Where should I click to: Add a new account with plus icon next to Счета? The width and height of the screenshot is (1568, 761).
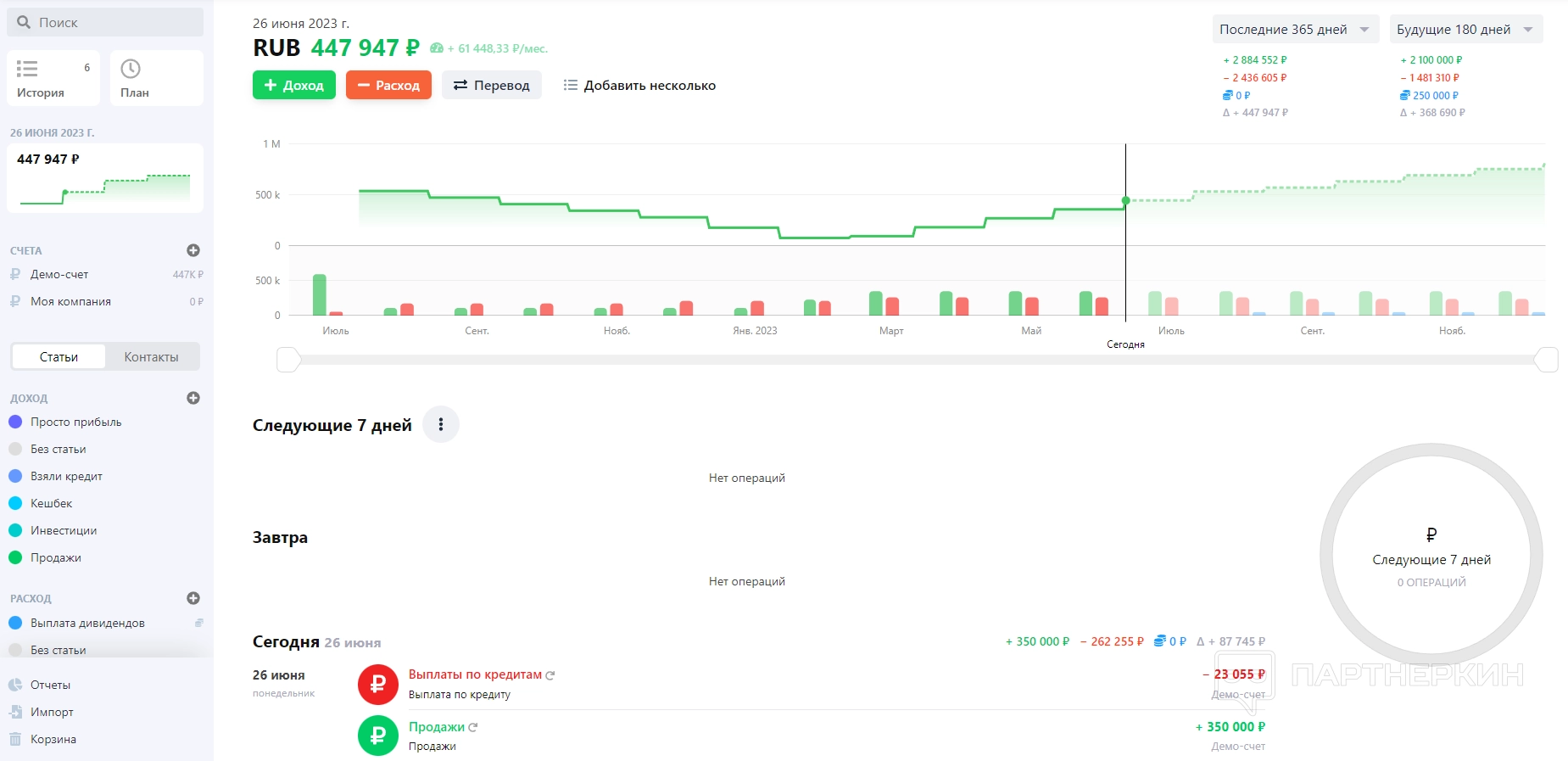click(x=193, y=250)
